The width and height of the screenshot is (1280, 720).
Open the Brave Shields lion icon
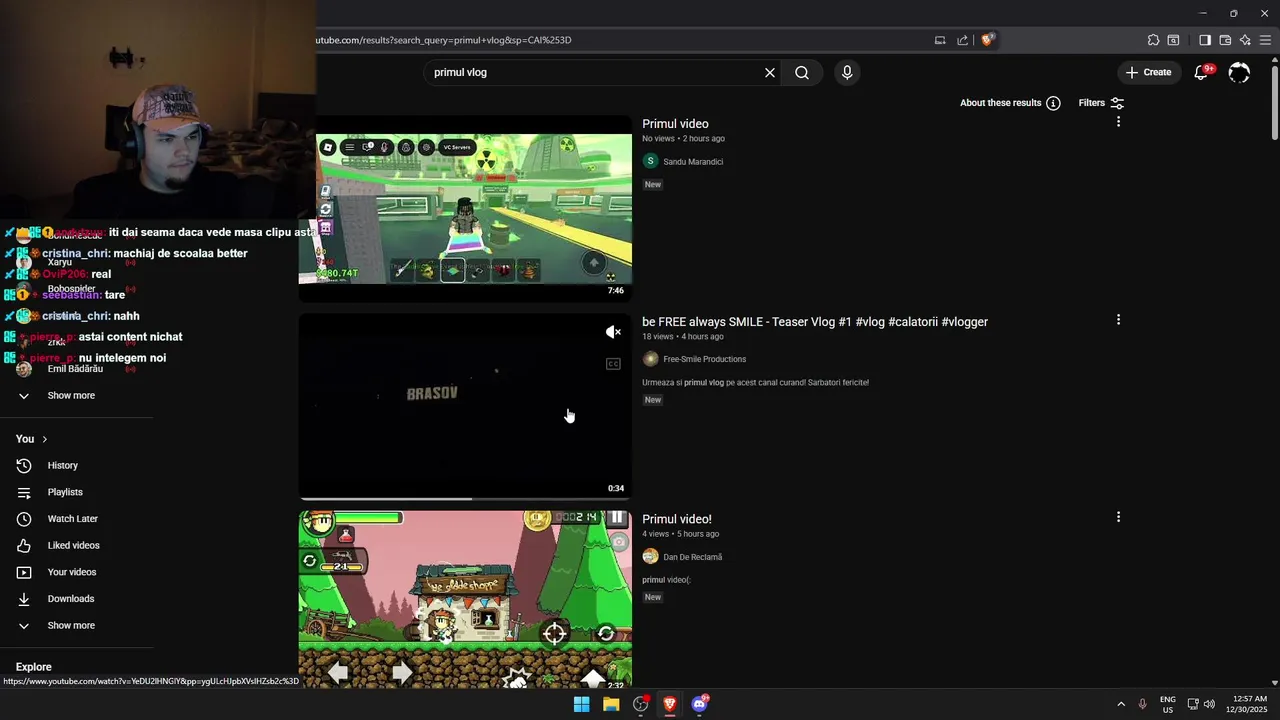[x=987, y=40]
